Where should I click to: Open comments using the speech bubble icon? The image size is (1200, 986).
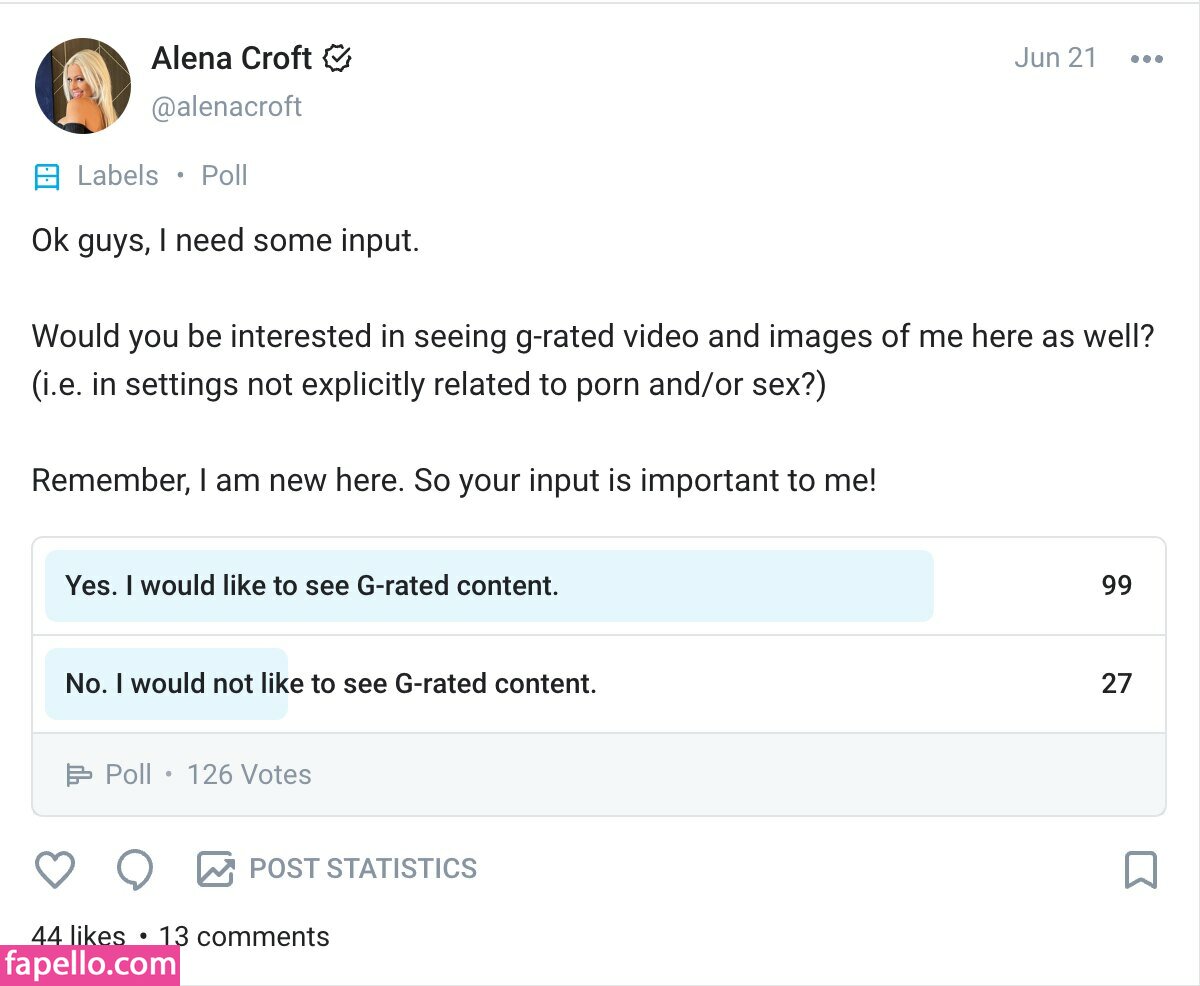(x=135, y=869)
